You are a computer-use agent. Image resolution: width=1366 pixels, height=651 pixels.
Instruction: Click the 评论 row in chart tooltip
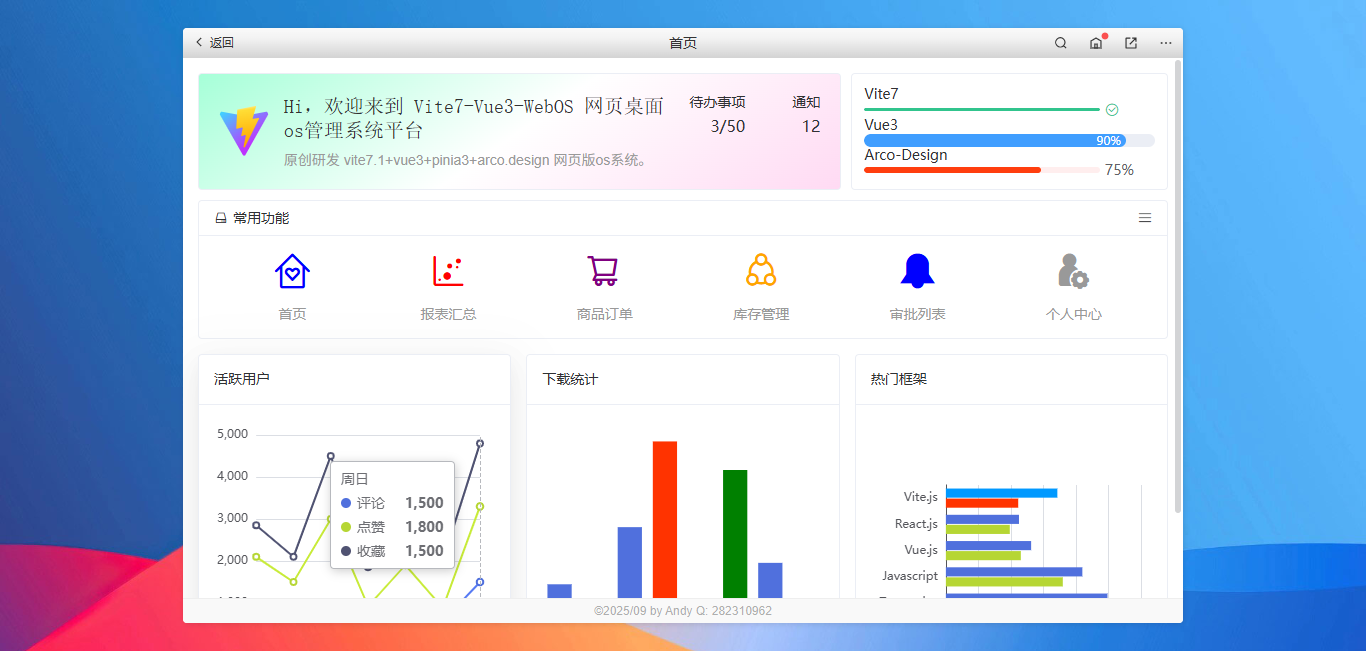(x=392, y=503)
